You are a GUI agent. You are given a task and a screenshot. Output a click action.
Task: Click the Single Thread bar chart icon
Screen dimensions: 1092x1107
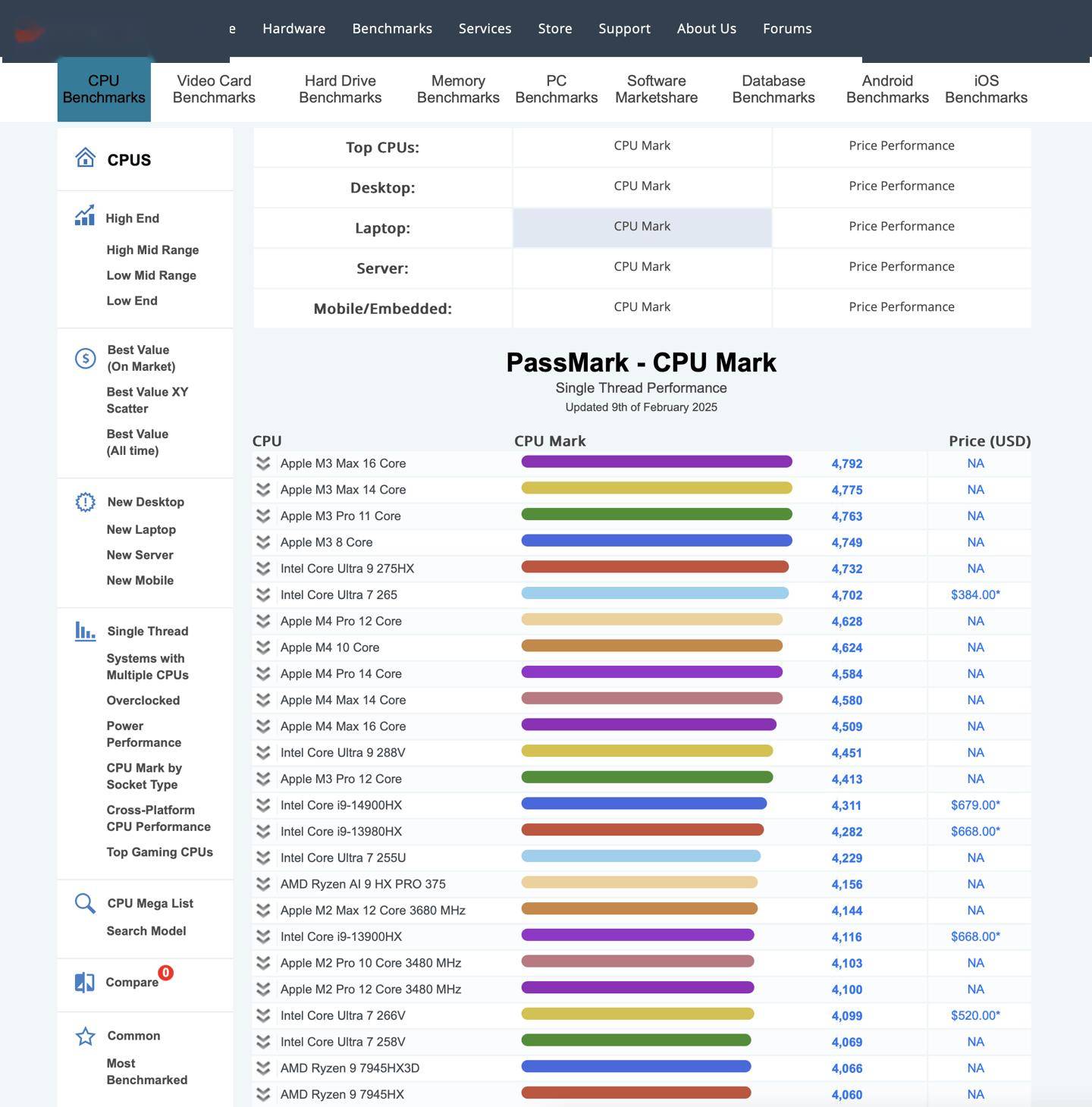click(85, 631)
